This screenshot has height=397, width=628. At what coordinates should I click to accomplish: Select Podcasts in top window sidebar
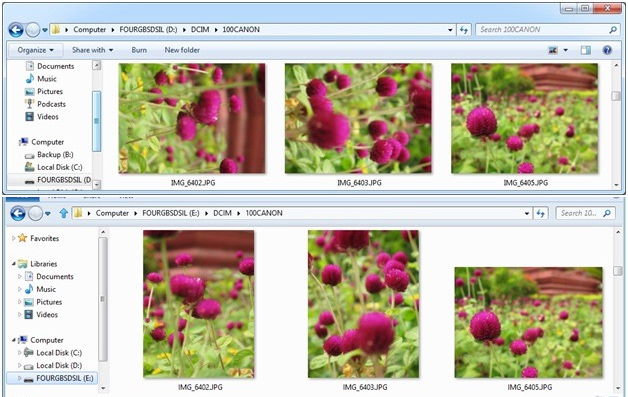(46, 104)
